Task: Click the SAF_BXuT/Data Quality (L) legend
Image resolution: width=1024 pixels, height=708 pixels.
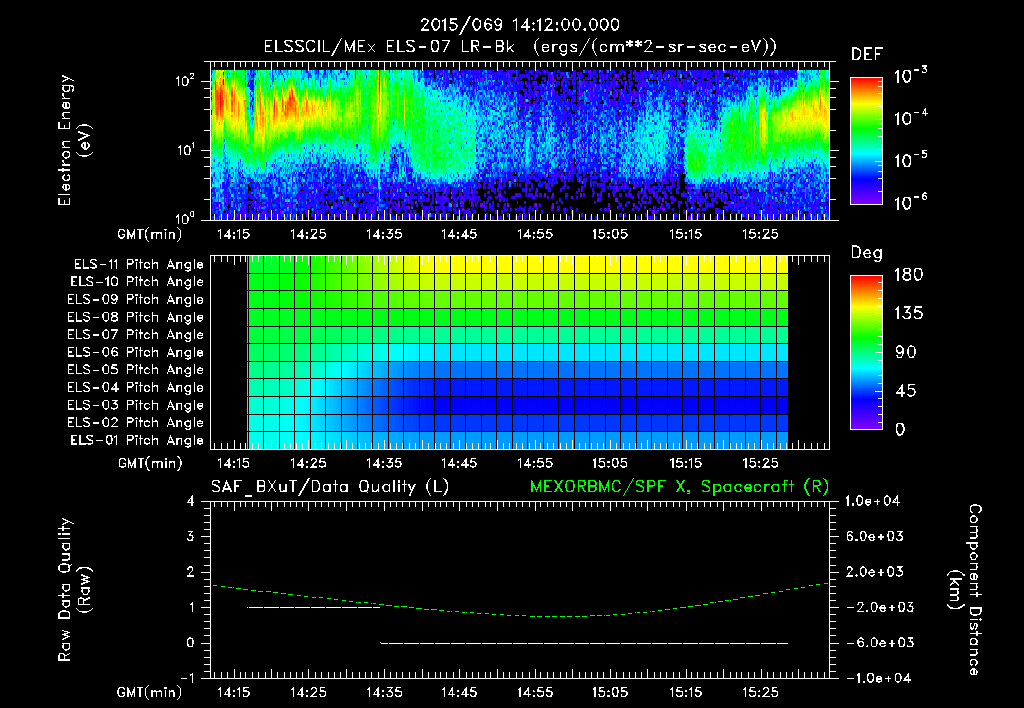Action: tap(330, 487)
